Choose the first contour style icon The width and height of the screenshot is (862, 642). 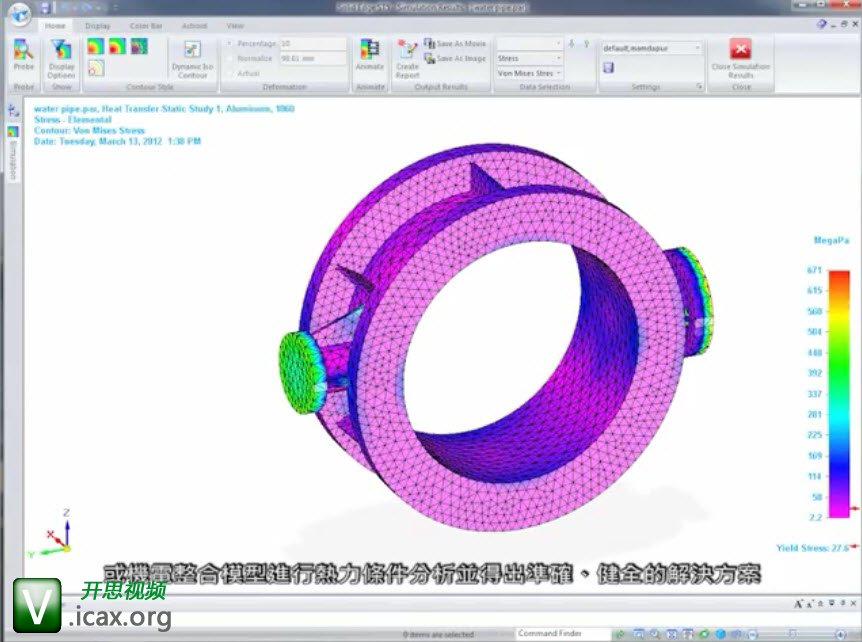pyautogui.click(x=96, y=46)
